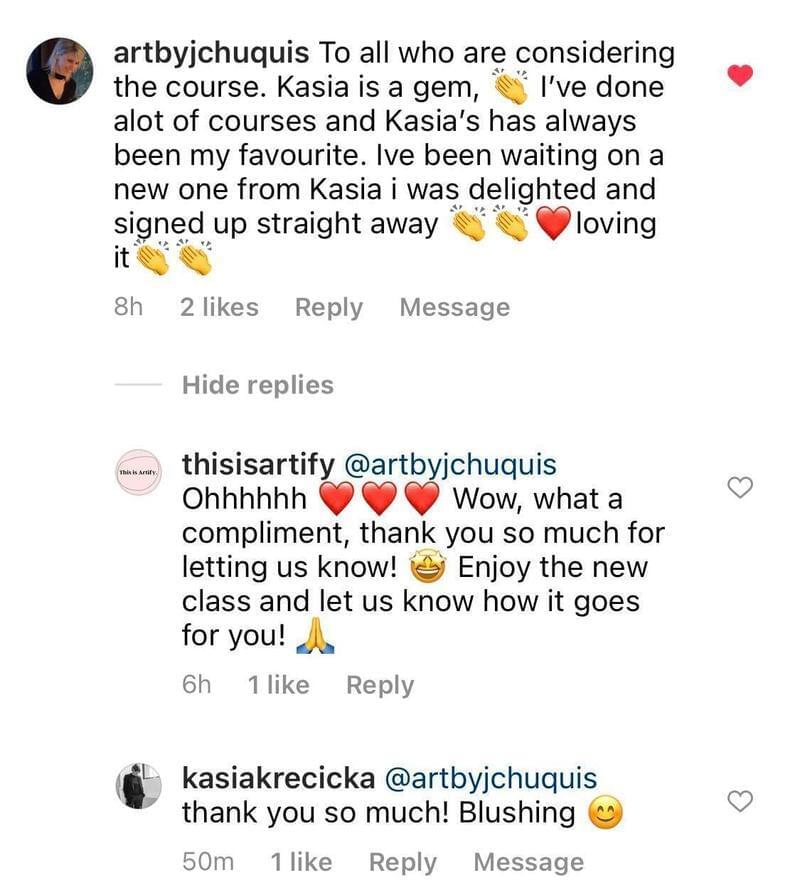Open kasiakrecicka profile avatar

(x=139, y=785)
